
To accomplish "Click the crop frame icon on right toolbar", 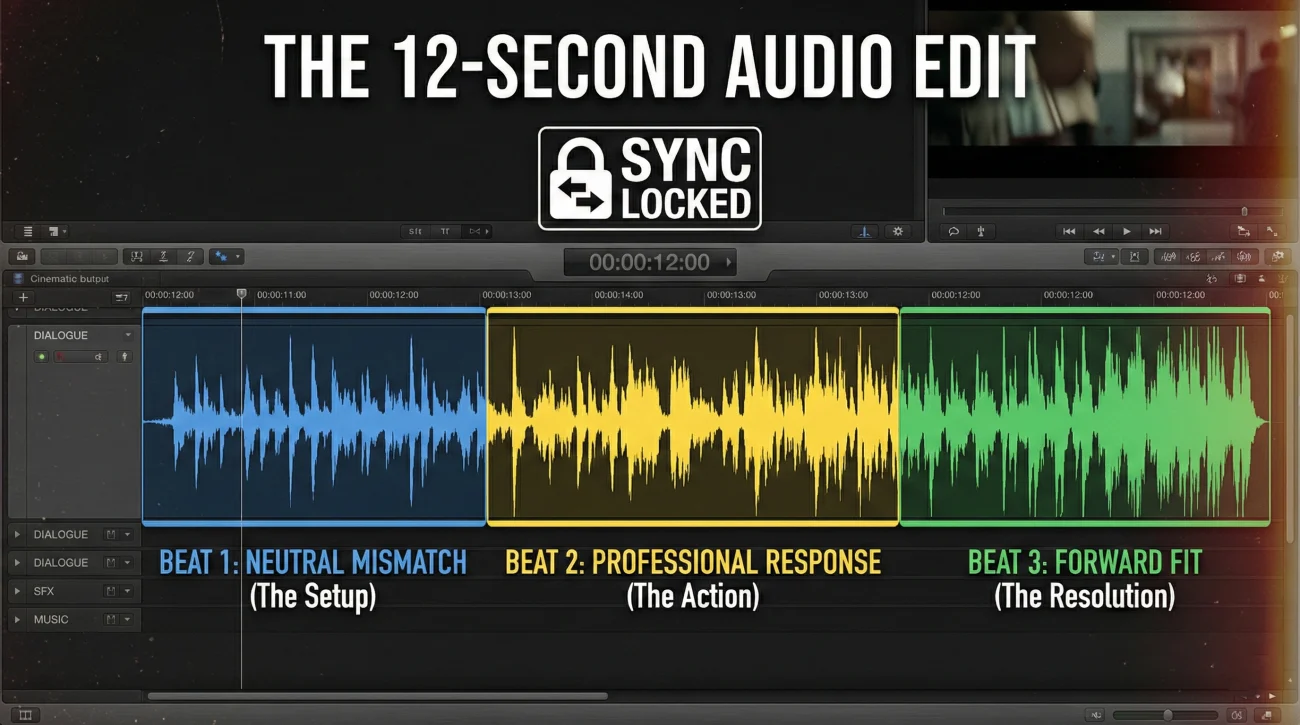I will pos(1135,257).
